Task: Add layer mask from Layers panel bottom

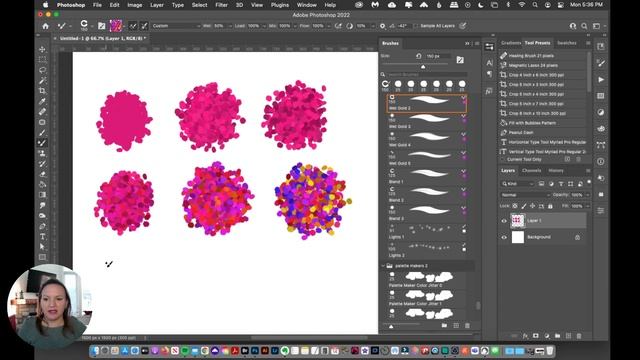Action: click(x=536, y=336)
